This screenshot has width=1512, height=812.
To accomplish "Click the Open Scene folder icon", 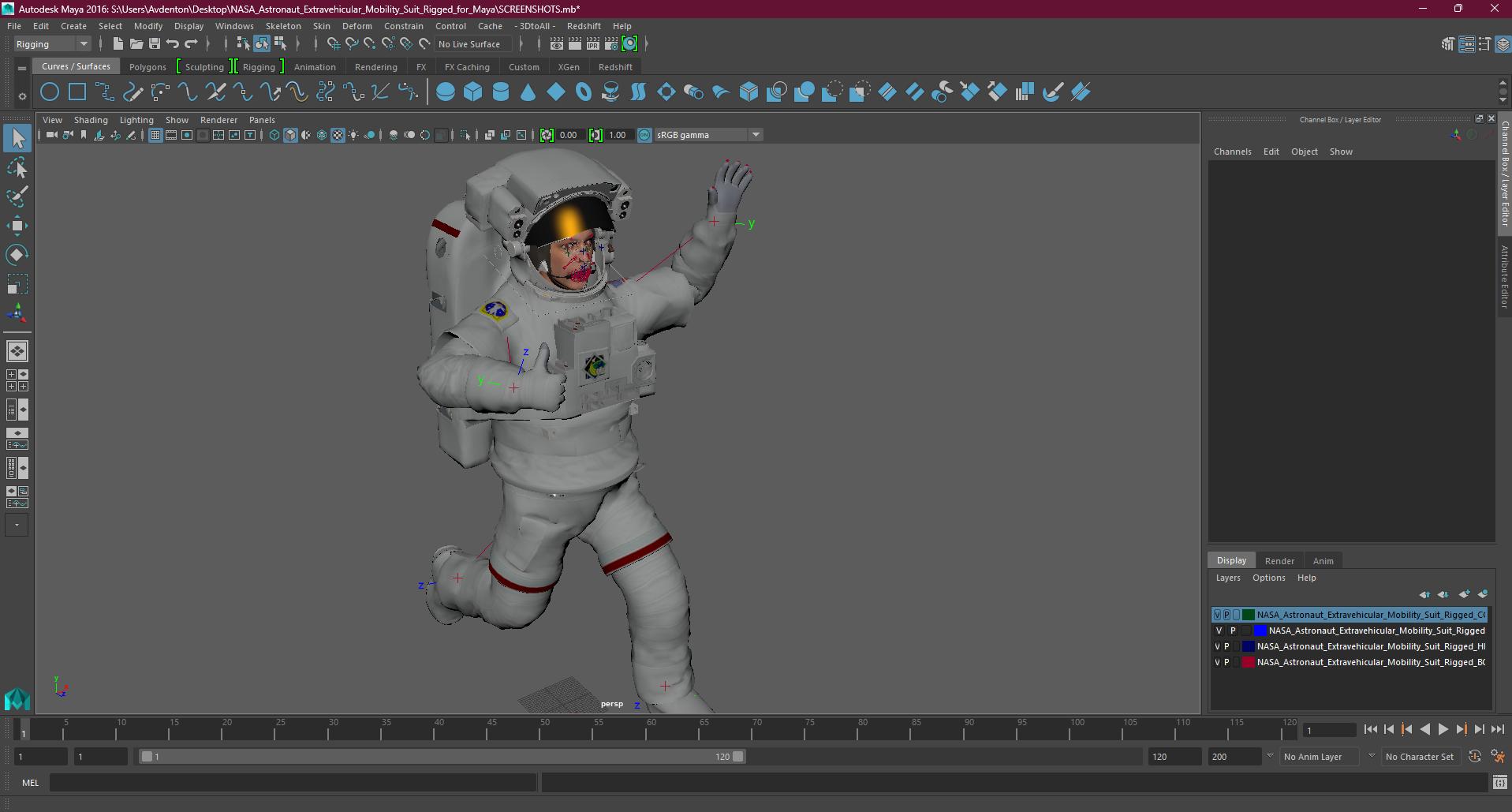I will click(136, 44).
